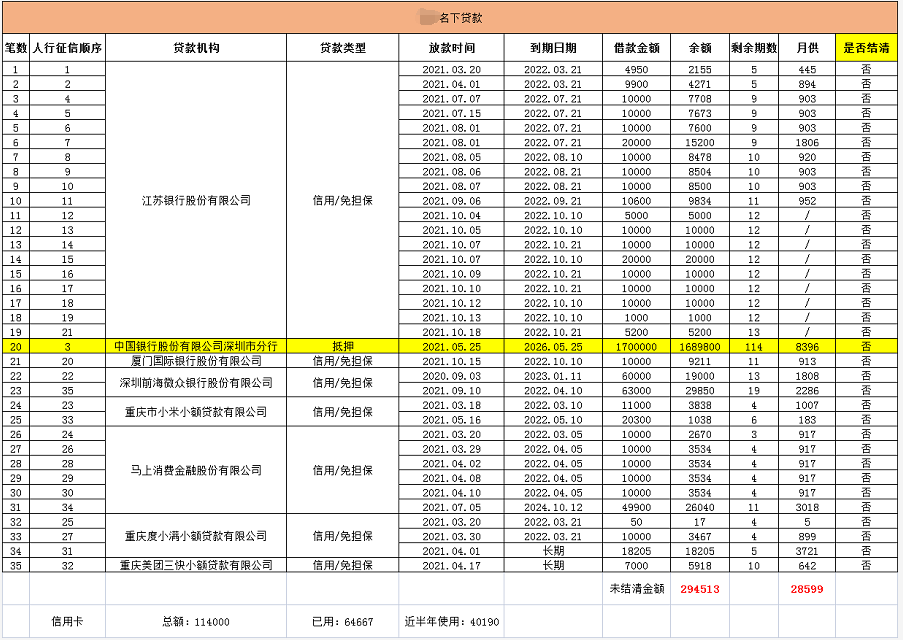Click the 抵押 loan type cell
This screenshot has height=640, width=903.
click(342, 346)
